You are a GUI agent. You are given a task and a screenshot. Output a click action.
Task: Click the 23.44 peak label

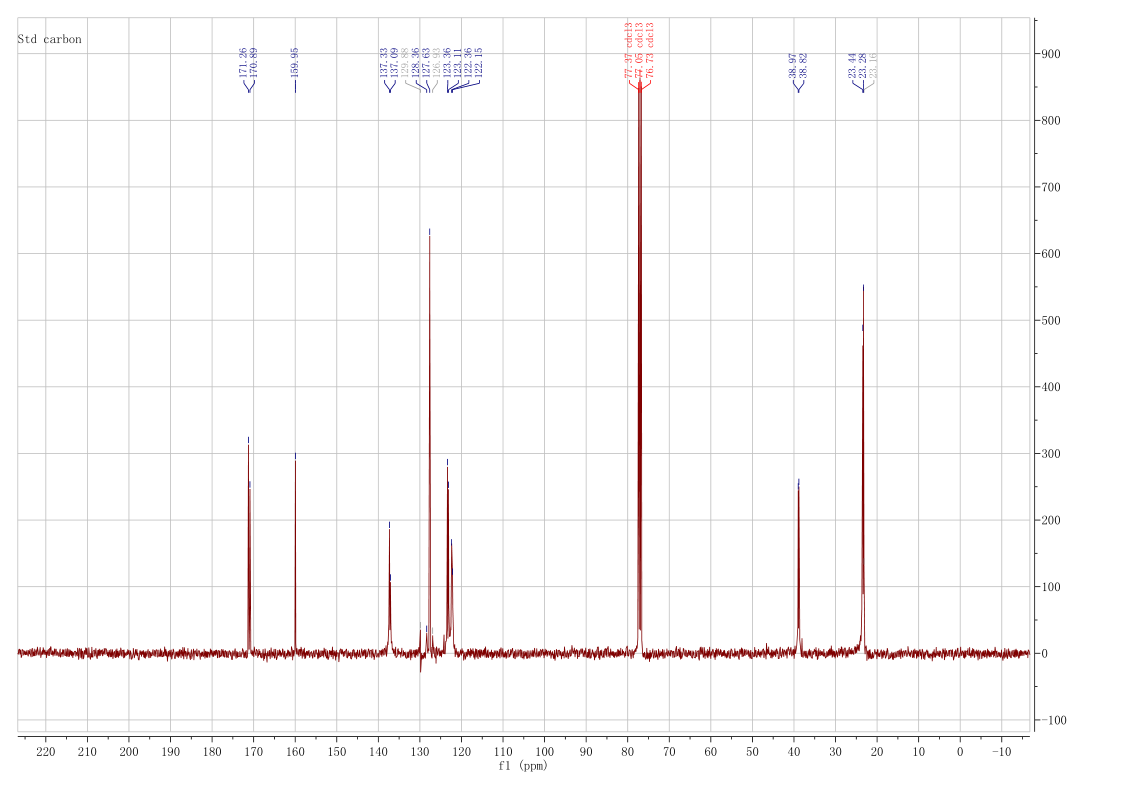coord(852,67)
